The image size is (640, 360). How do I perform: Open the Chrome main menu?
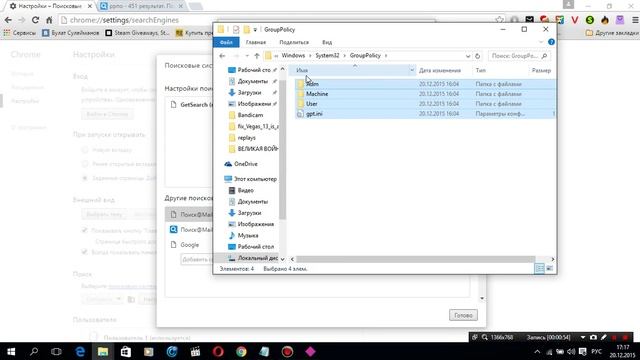[635, 20]
